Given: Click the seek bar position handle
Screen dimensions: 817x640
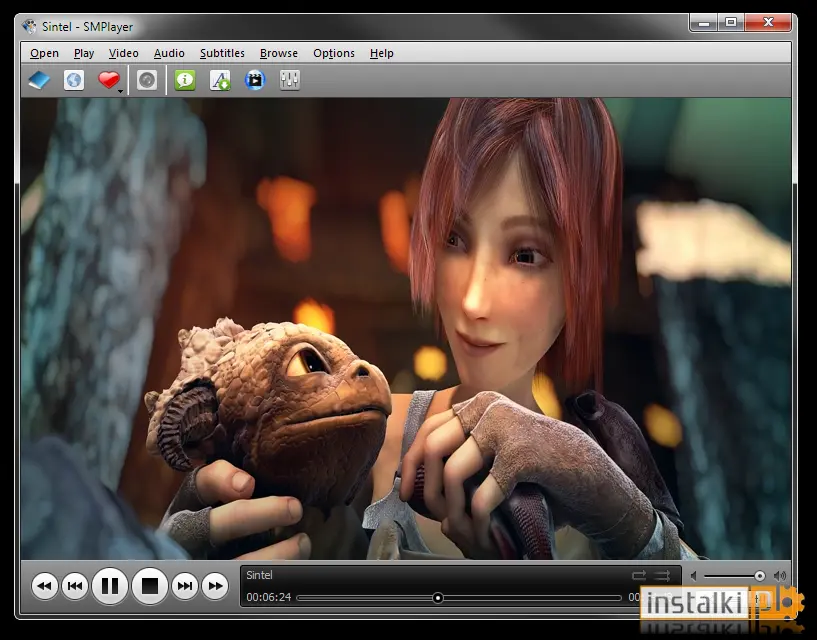Looking at the screenshot, I should pyautogui.click(x=438, y=598).
